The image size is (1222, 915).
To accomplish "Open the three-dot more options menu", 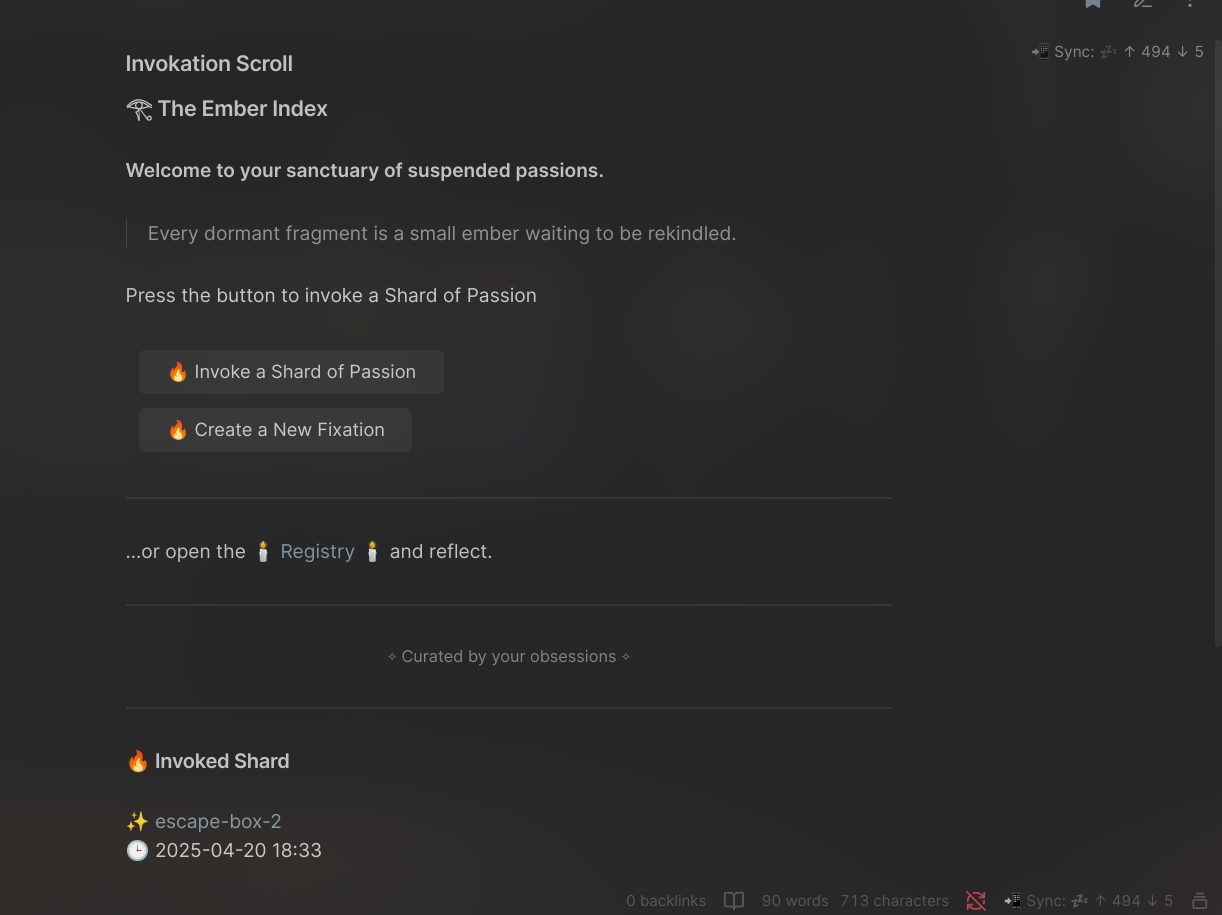I will pos(1190,3).
